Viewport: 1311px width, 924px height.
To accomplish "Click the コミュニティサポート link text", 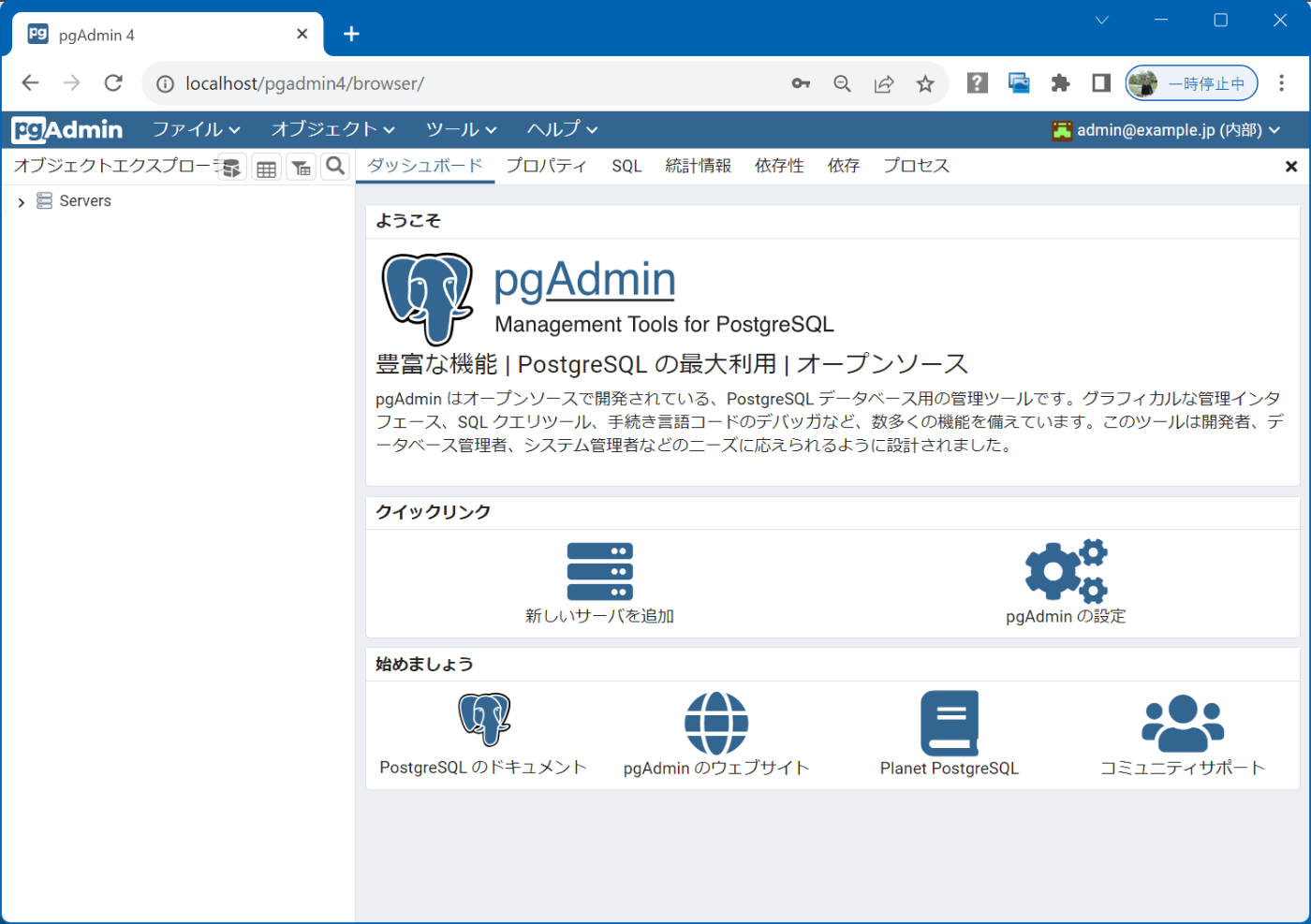I will pyautogui.click(x=1183, y=768).
